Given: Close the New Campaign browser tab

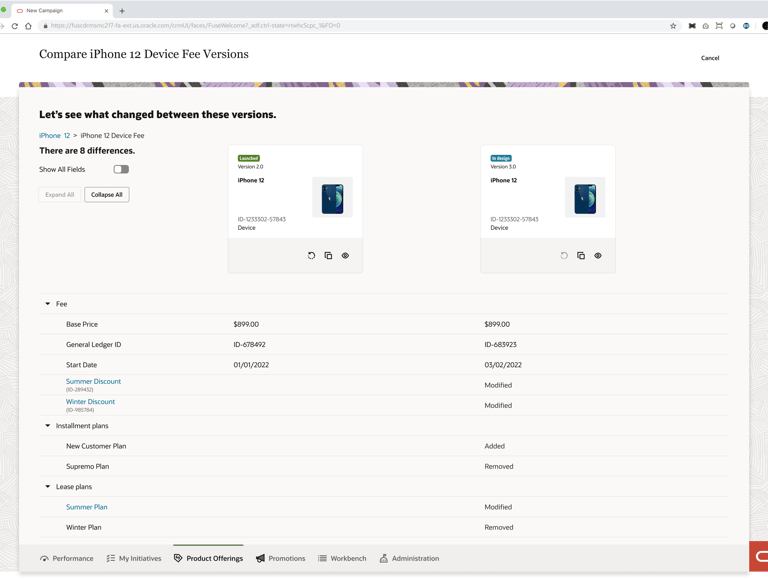Looking at the screenshot, I should pyautogui.click(x=106, y=11).
